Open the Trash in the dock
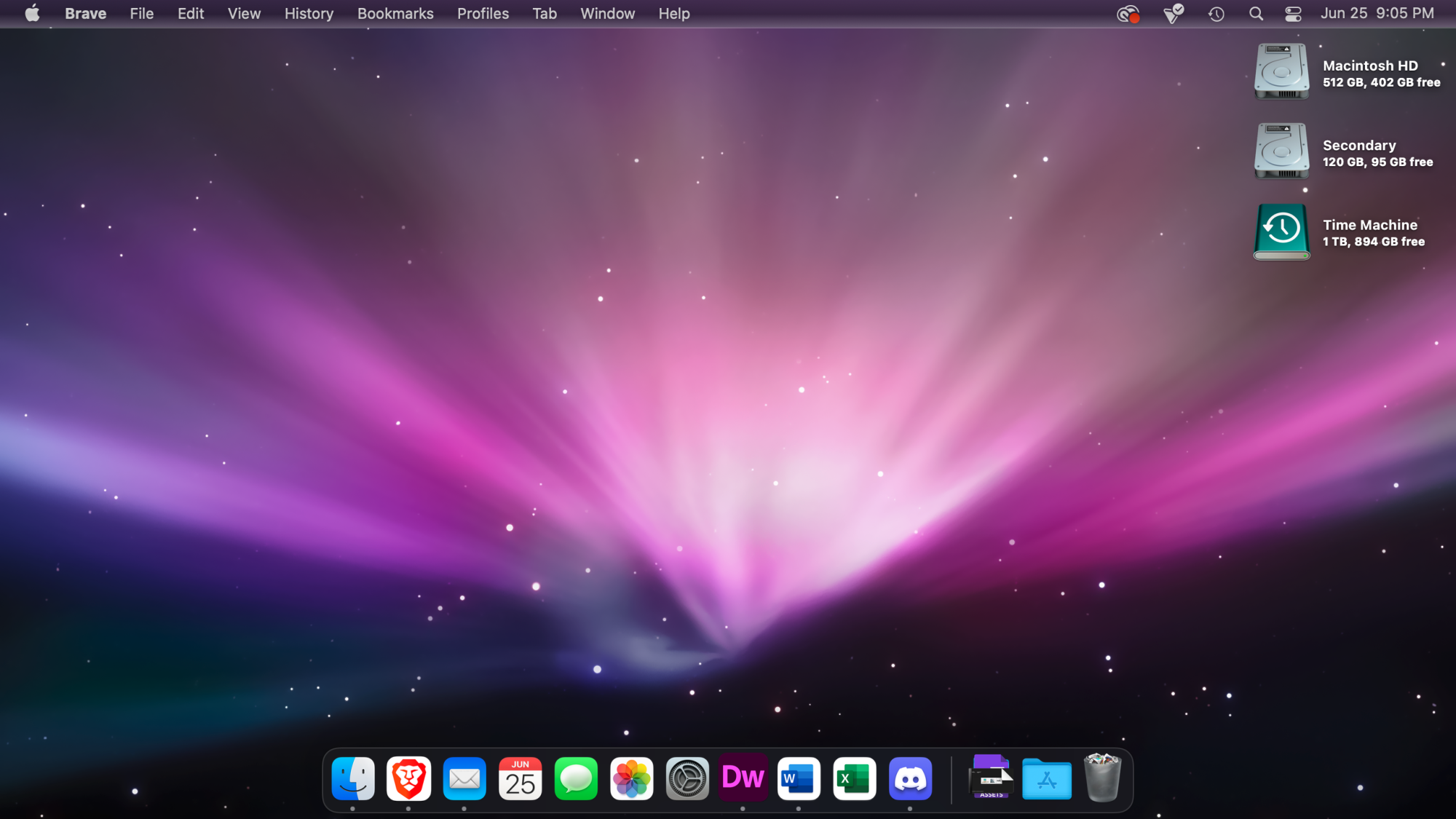The width and height of the screenshot is (1456, 819). click(1102, 779)
